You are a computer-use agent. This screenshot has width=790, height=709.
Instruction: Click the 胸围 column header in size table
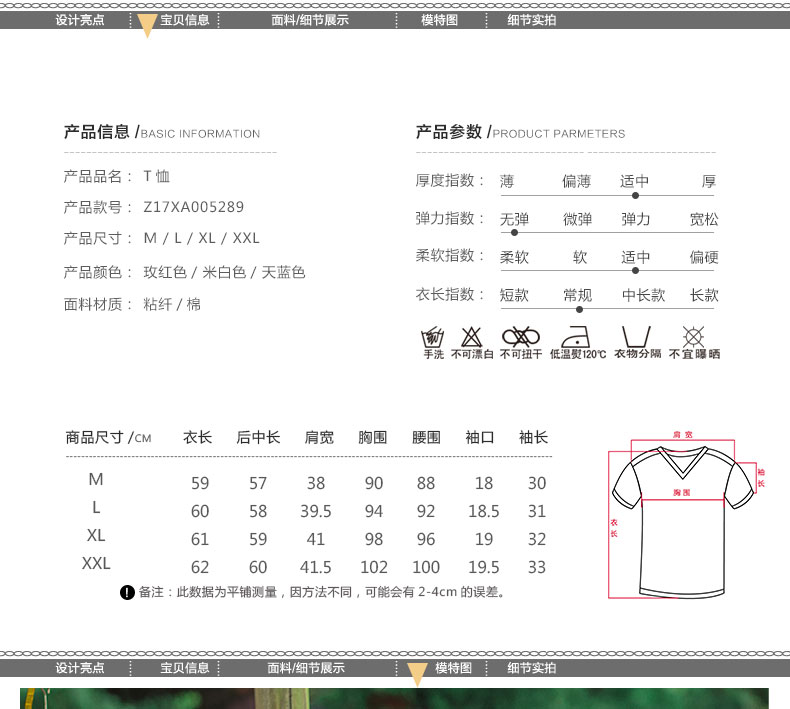click(x=372, y=437)
